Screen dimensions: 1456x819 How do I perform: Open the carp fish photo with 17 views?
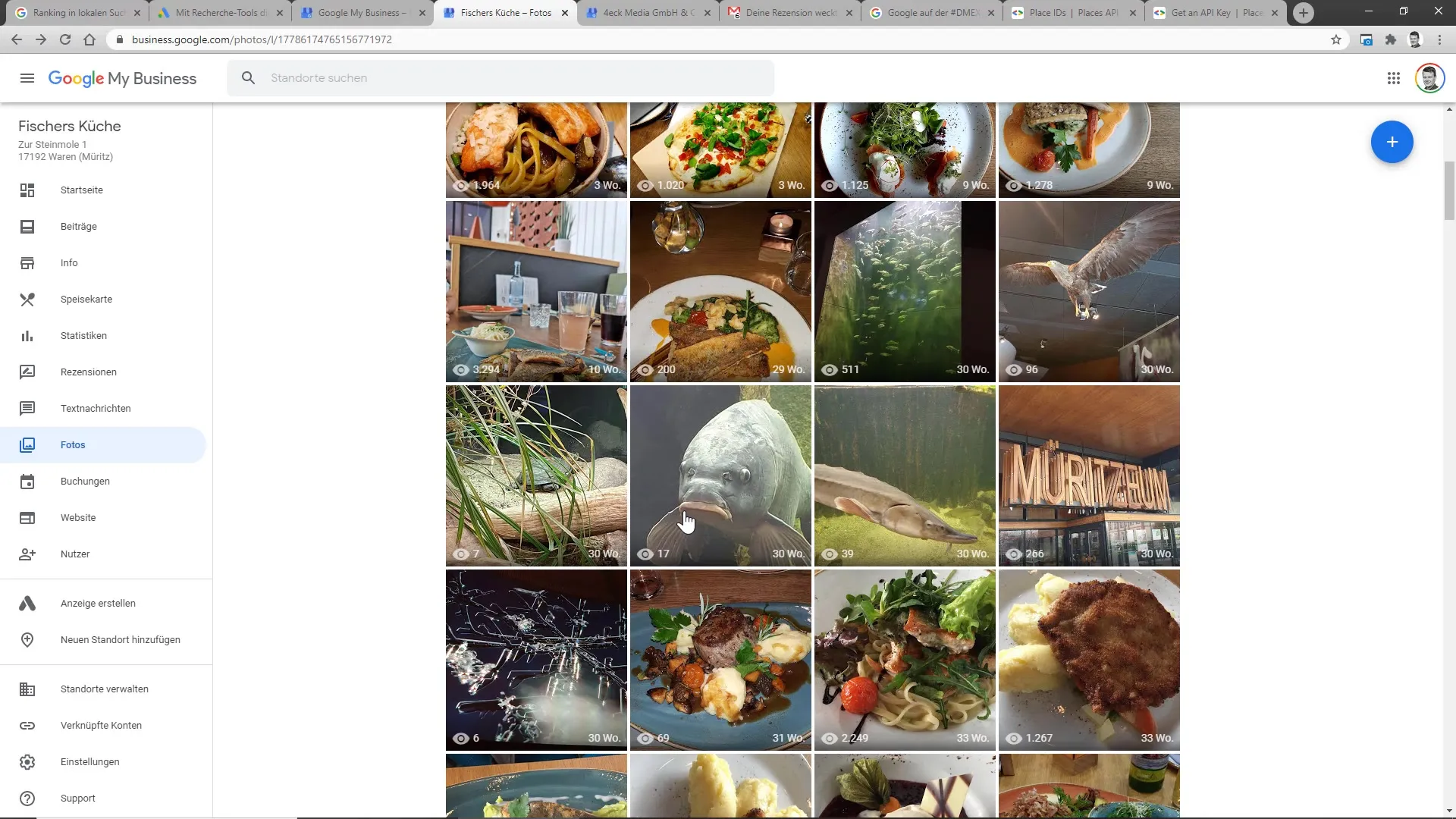pyautogui.click(x=720, y=475)
